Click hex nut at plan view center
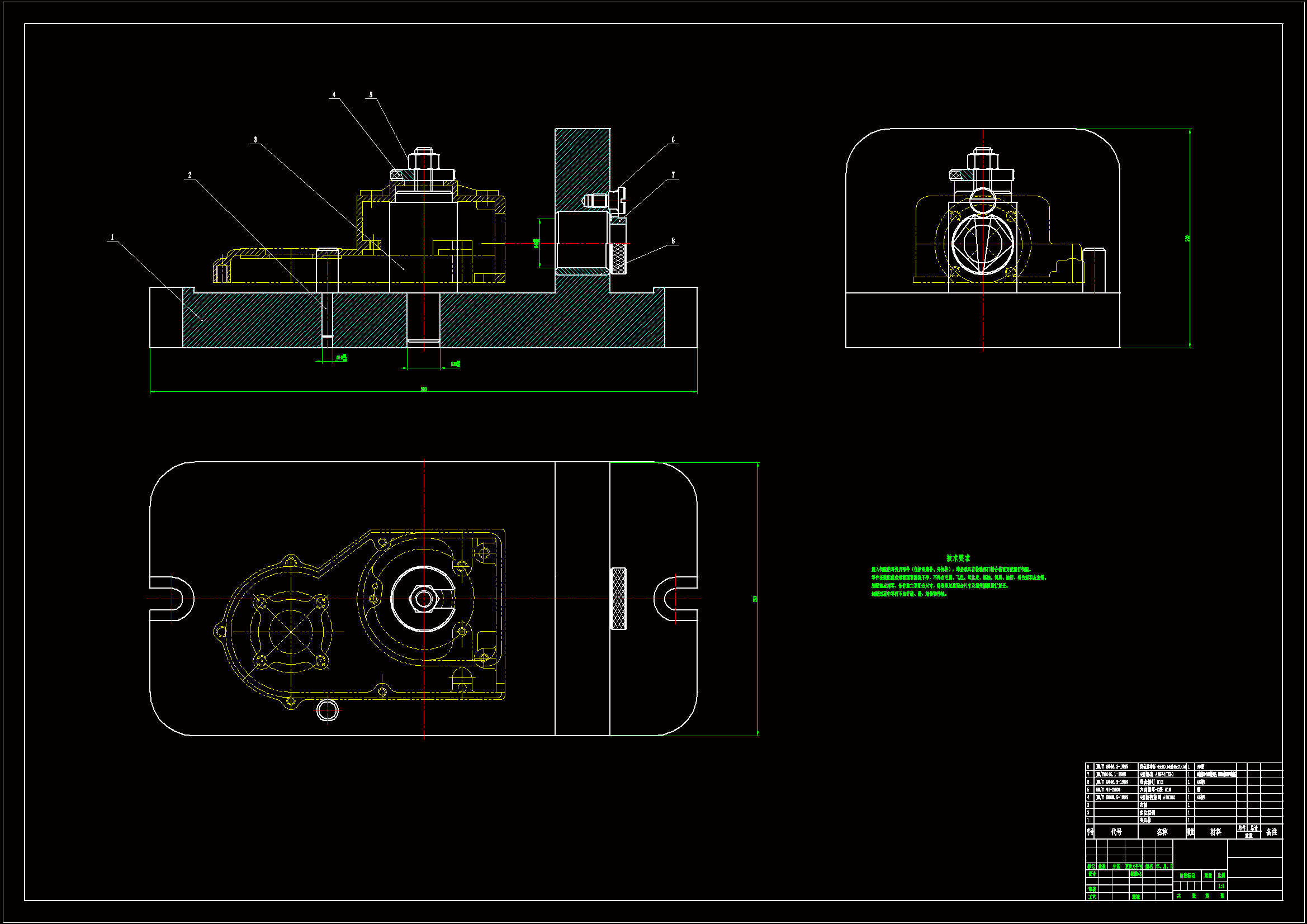 423,598
